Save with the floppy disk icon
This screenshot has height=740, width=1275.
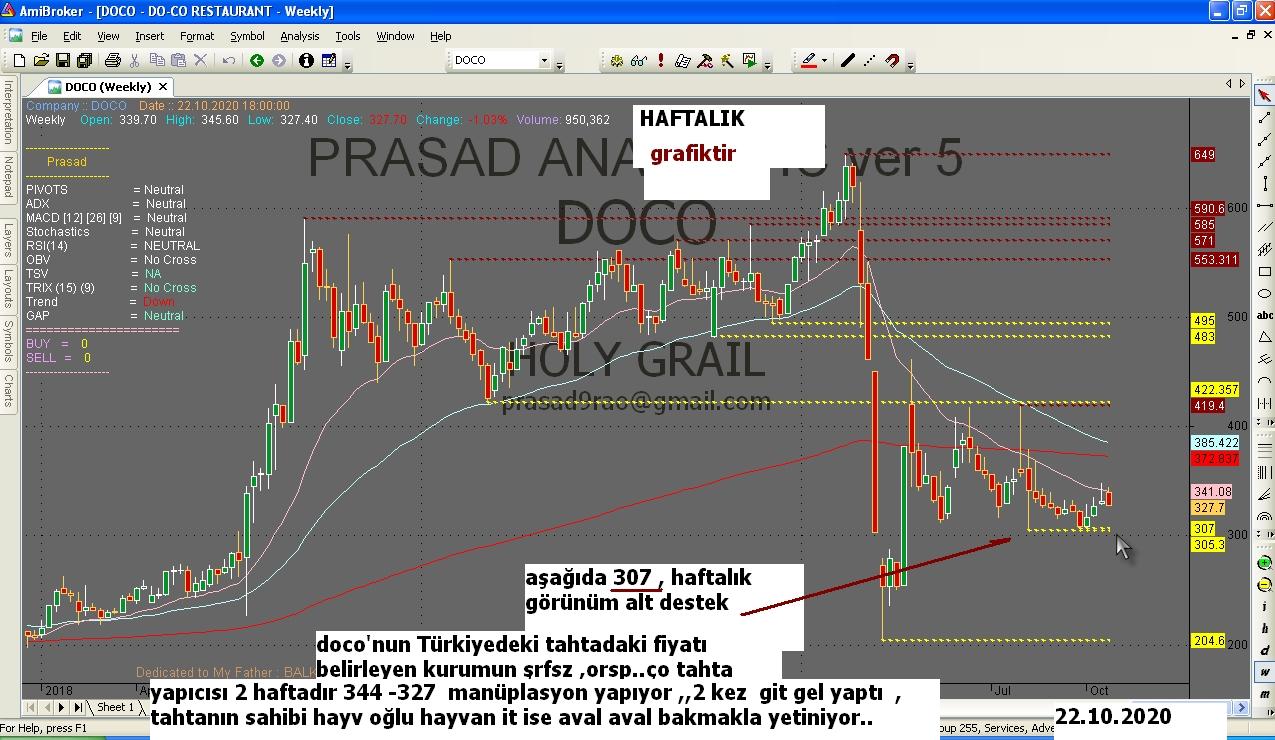point(62,61)
